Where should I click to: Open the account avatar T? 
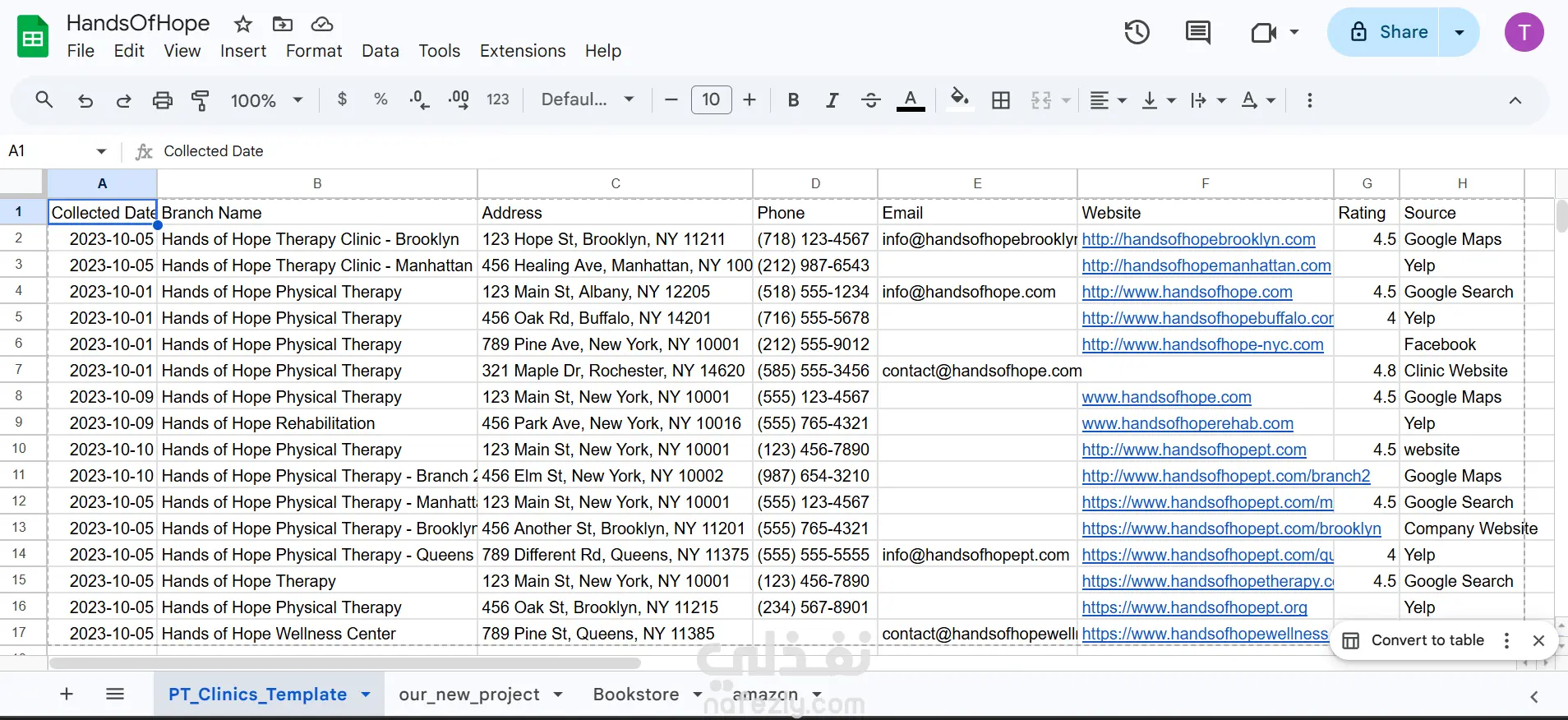1524,32
